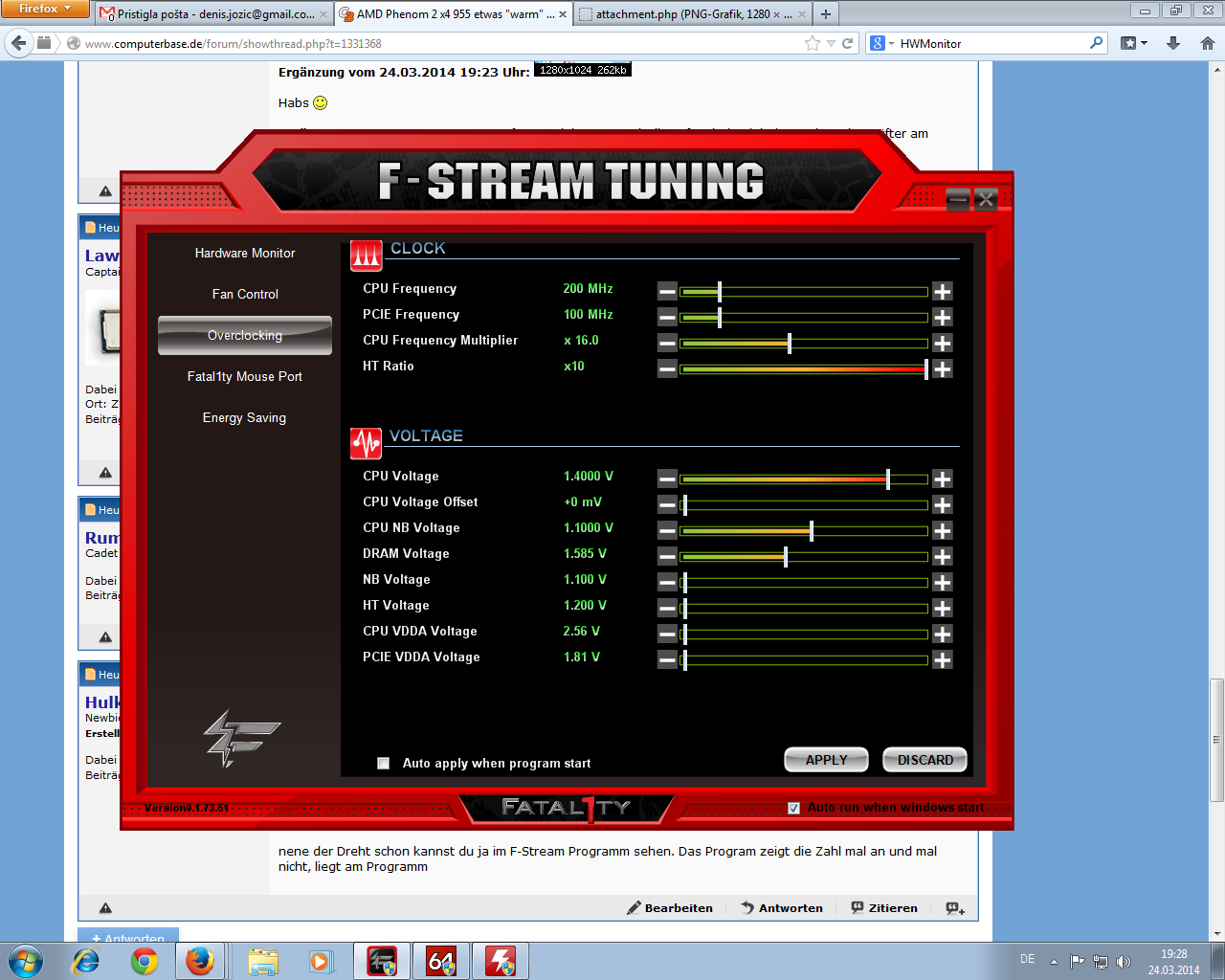This screenshot has height=980, width=1225.
Task: Enable Auto apply when program start checkbox
Action: point(384,764)
